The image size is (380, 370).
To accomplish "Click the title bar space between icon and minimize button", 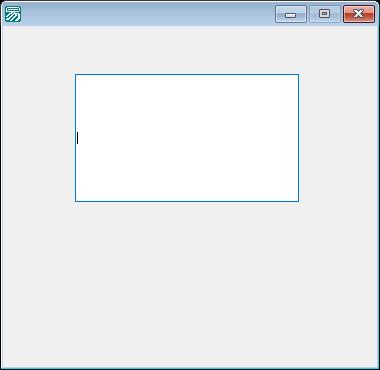I will [x=148, y=14].
